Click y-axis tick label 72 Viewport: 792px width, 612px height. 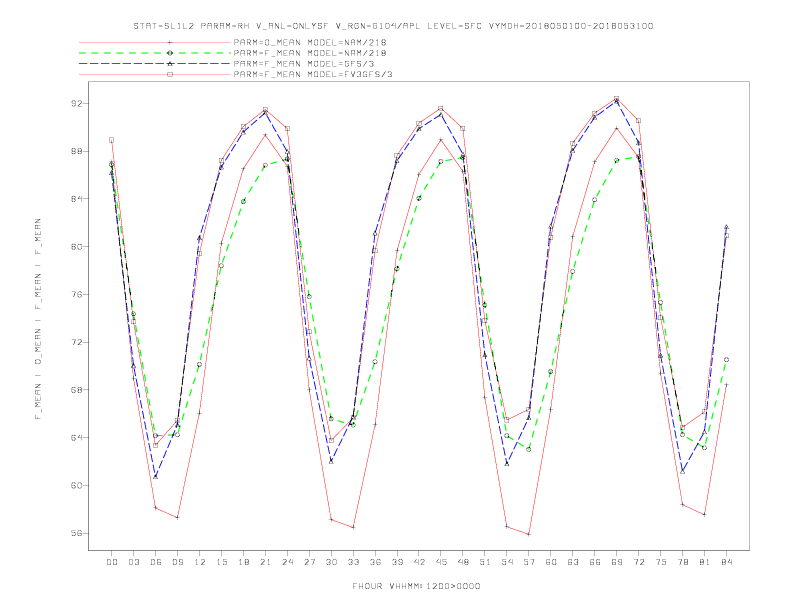(x=75, y=342)
